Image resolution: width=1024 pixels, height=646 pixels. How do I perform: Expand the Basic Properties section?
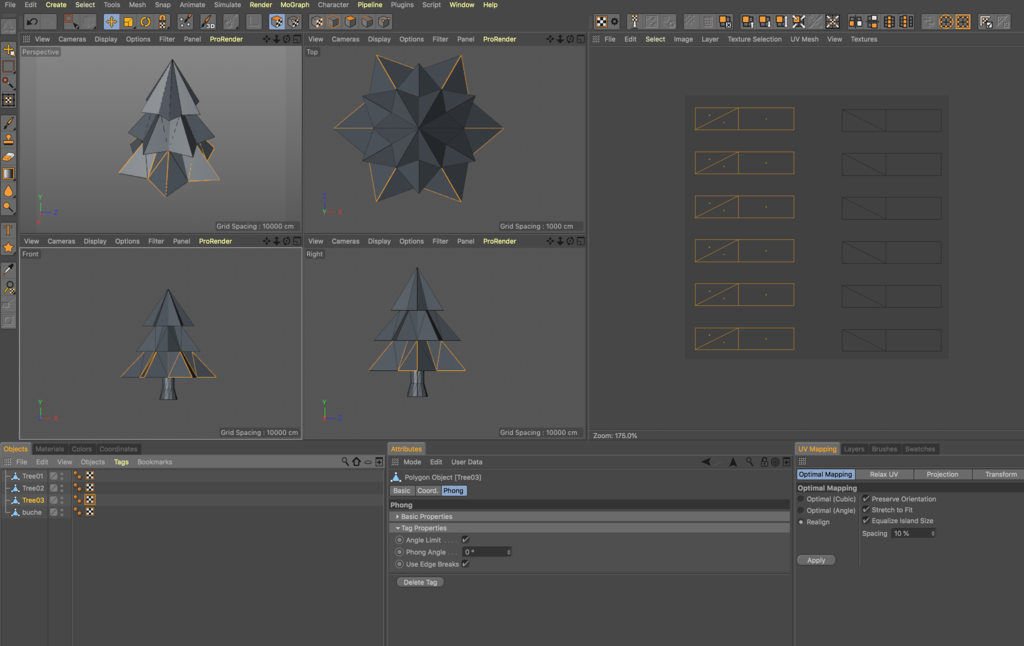coord(397,516)
